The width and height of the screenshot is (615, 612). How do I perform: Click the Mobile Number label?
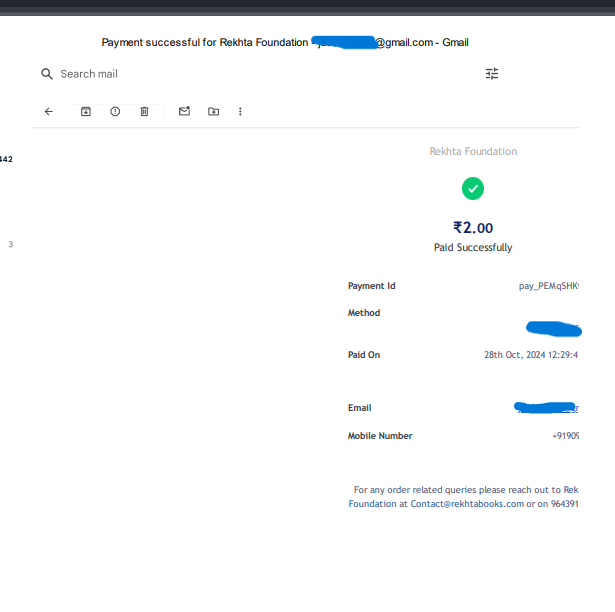click(380, 436)
